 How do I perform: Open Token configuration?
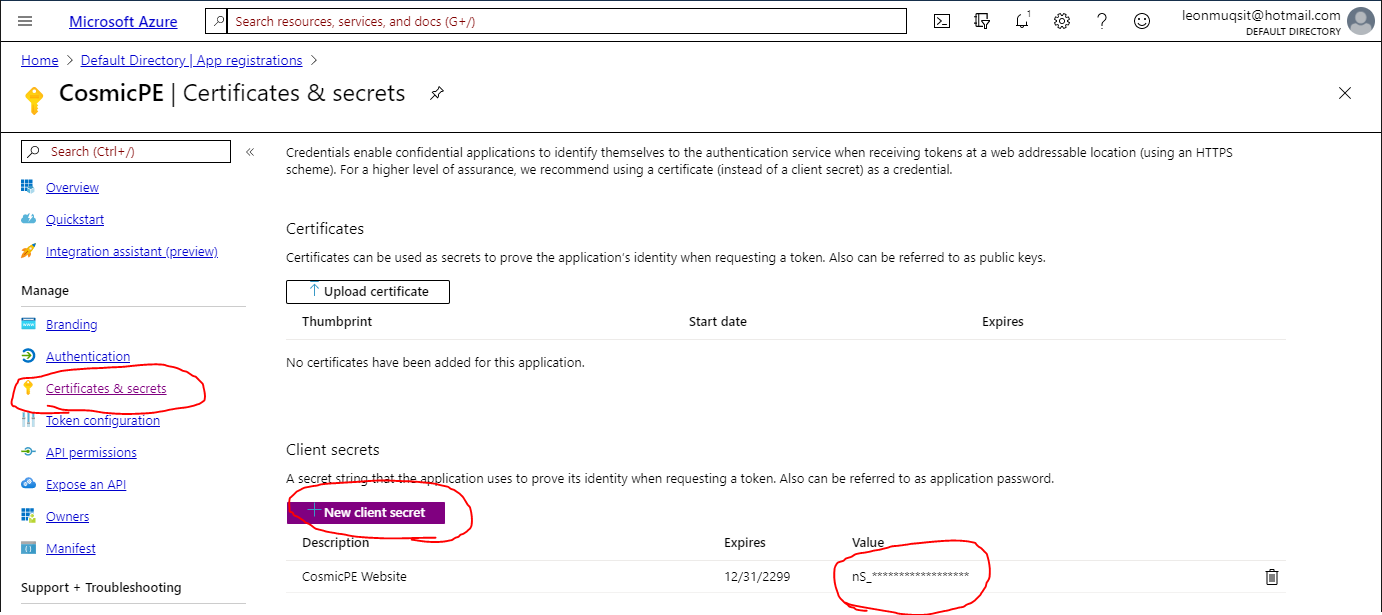click(103, 420)
